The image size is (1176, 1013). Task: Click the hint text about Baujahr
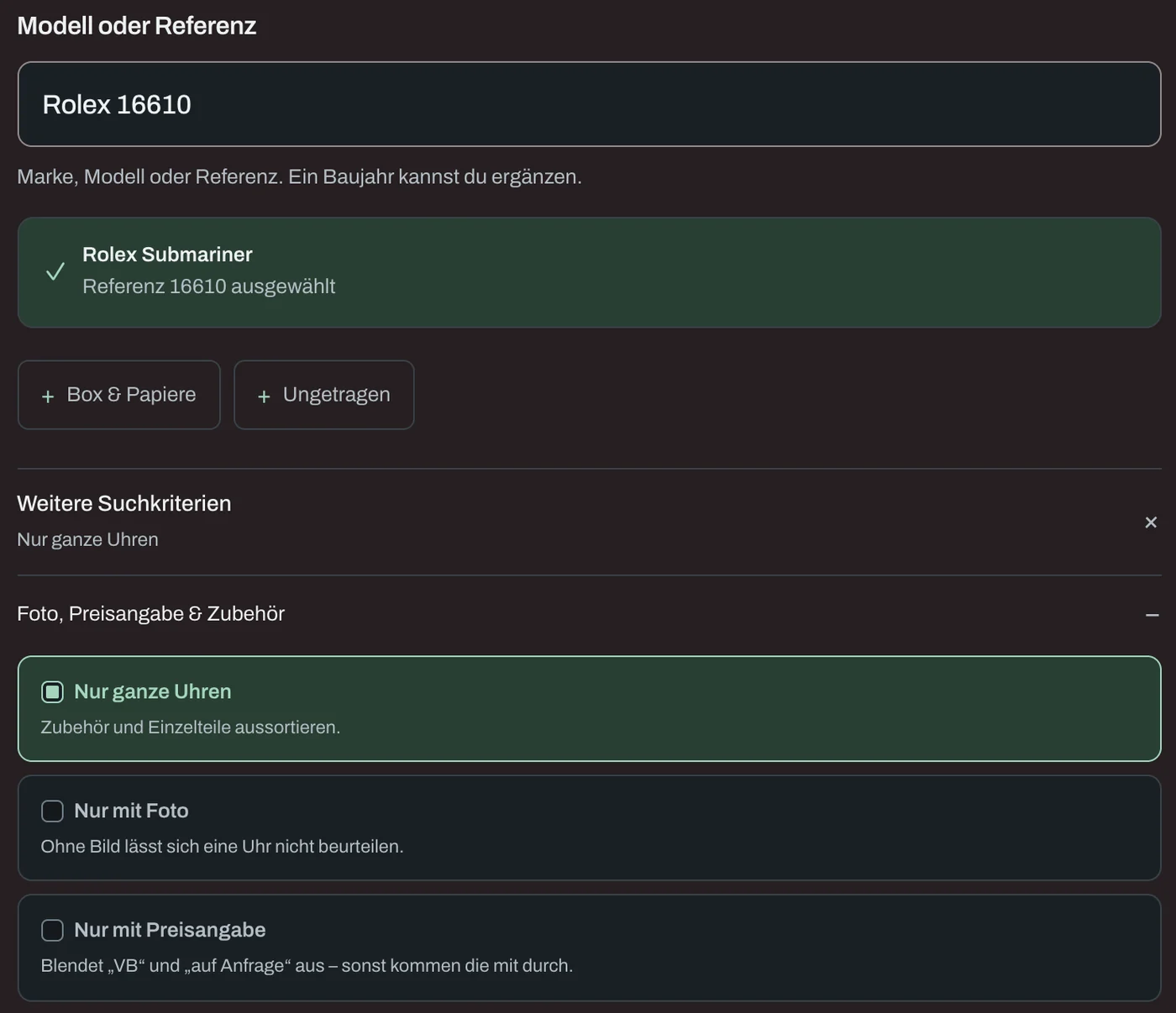tap(300, 176)
